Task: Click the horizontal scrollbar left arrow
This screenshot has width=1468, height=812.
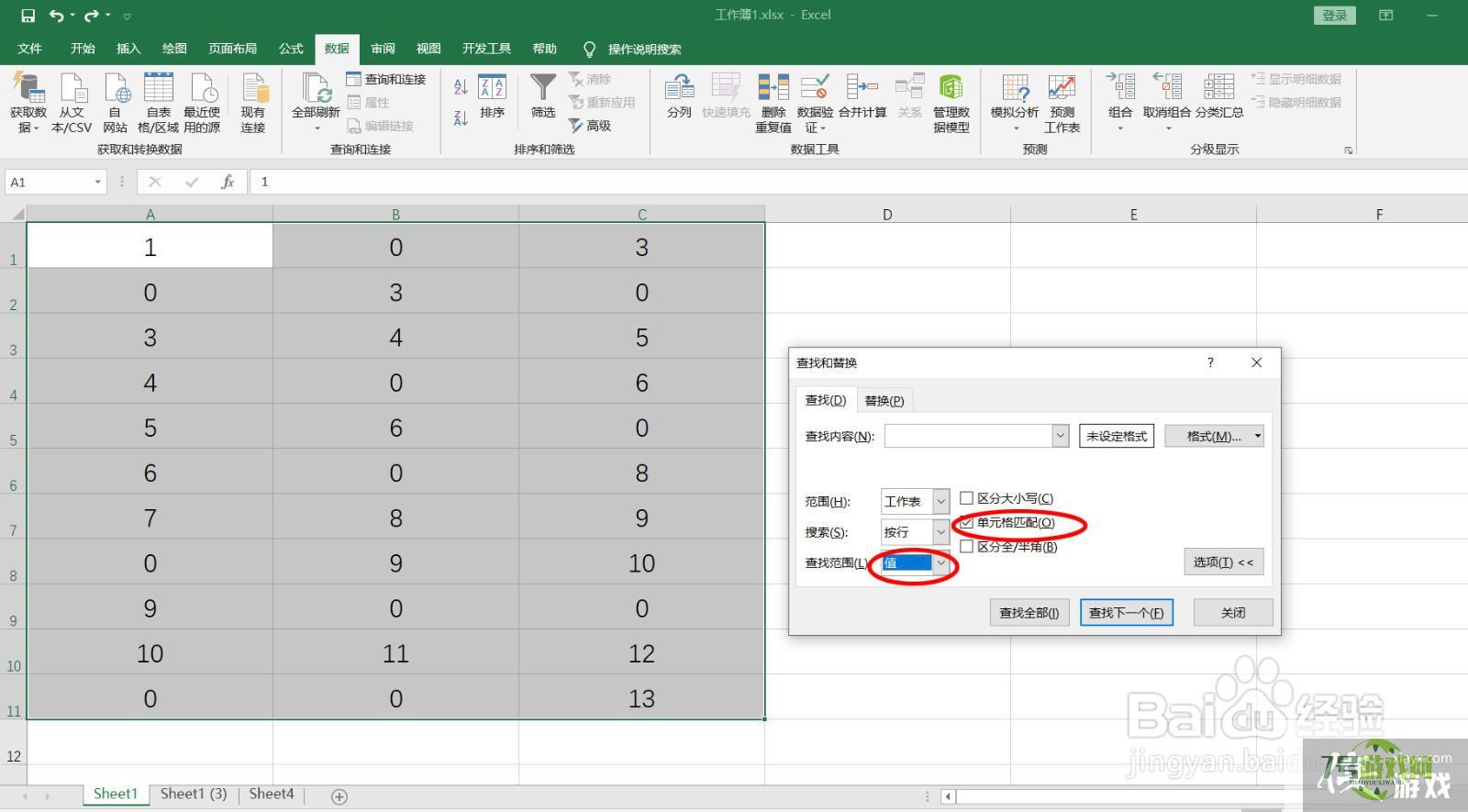Action: point(948,796)
